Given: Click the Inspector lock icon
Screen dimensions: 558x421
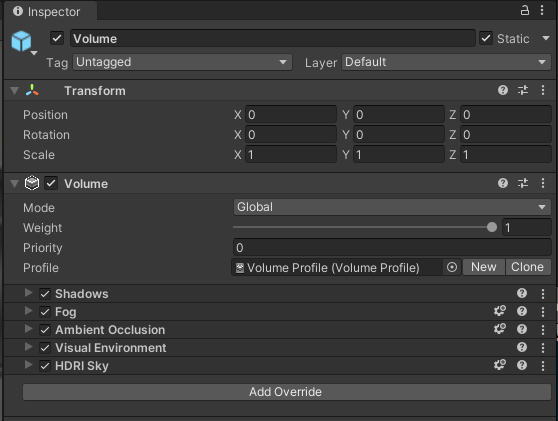Looking at the screenshot, I should 525,10.
